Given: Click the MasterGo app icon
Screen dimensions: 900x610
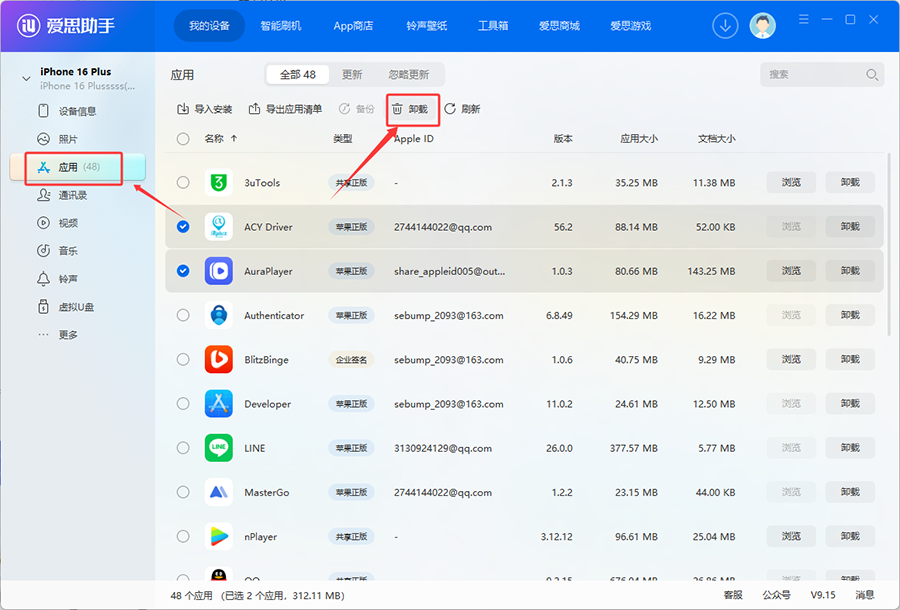Looking at the screenshot, I should (219, 492).
